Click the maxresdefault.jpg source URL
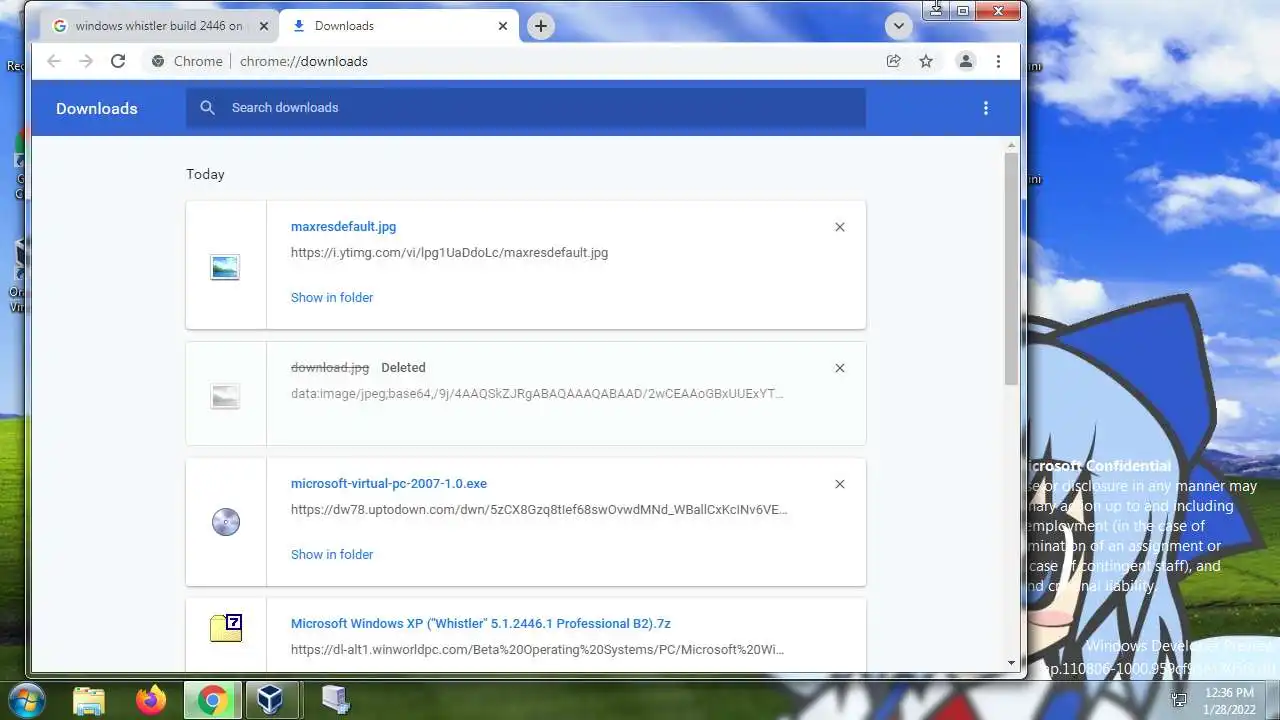The width and height of the screenshot is (1280, 720). pos(449,253)
